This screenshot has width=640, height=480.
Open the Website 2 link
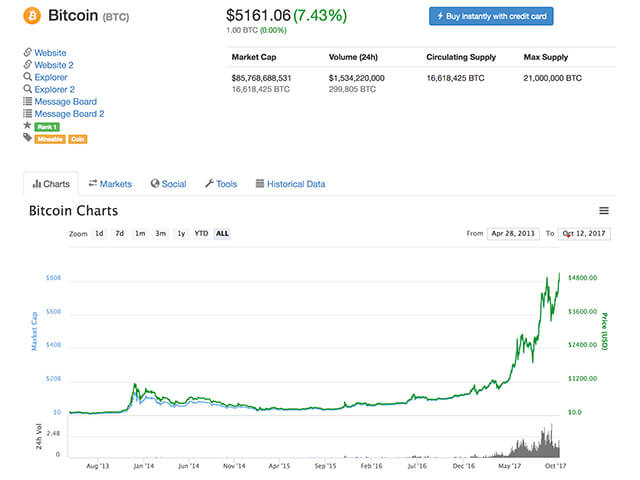pos(54,65)
